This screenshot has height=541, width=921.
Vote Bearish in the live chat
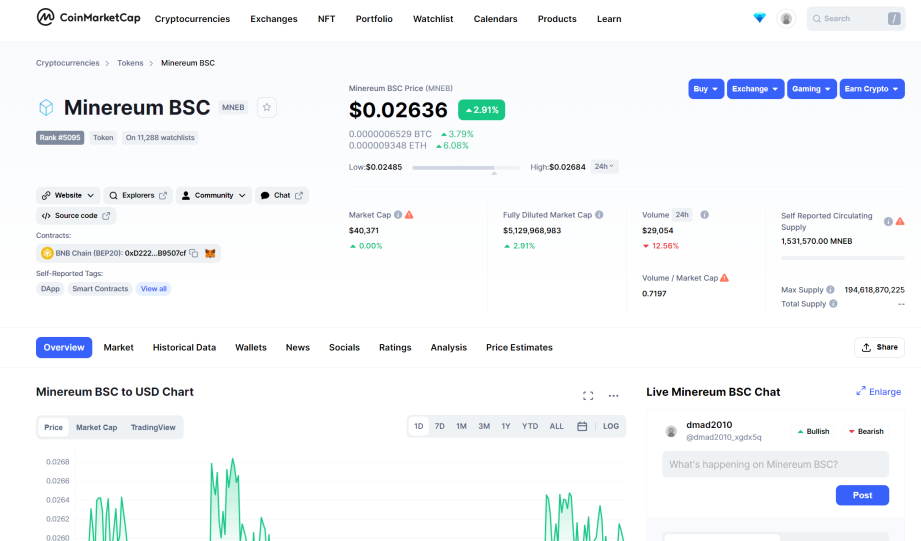(866, 431)
